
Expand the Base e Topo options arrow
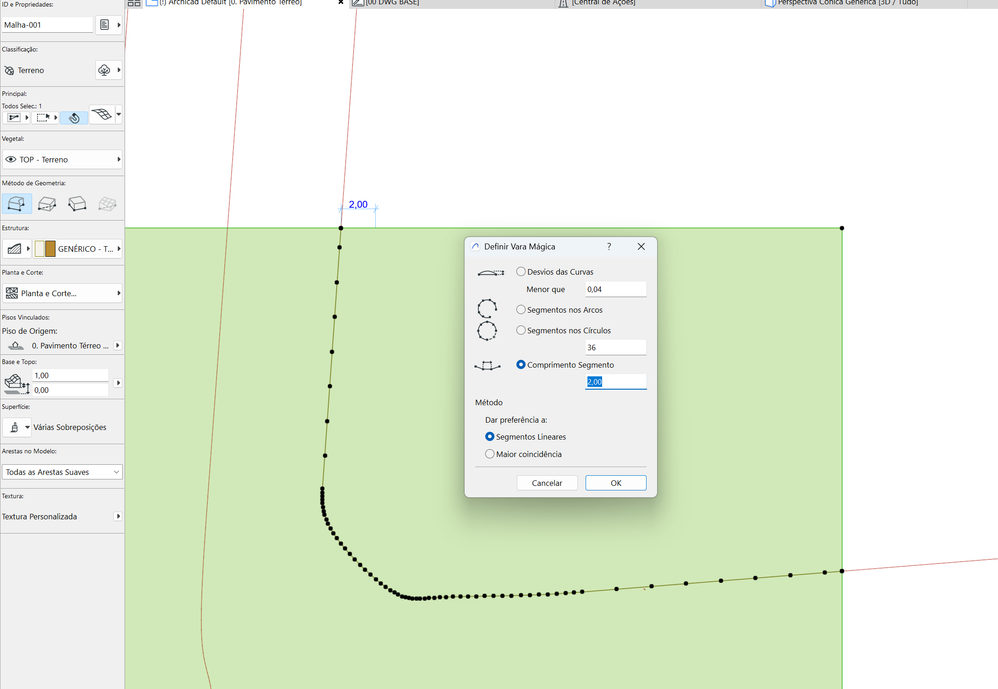tap(118, 383)
